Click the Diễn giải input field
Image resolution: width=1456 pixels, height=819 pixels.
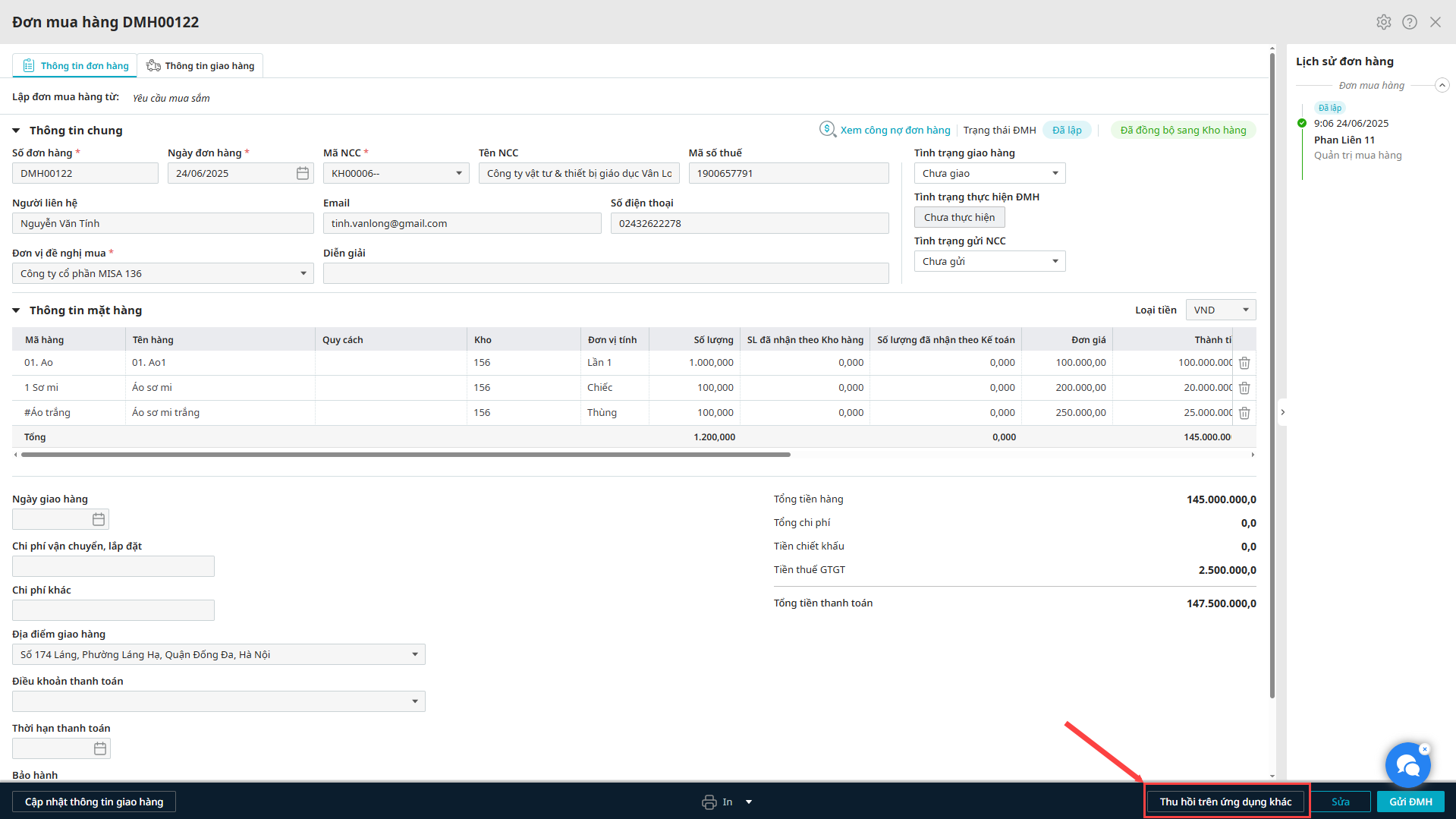[605, 273]
